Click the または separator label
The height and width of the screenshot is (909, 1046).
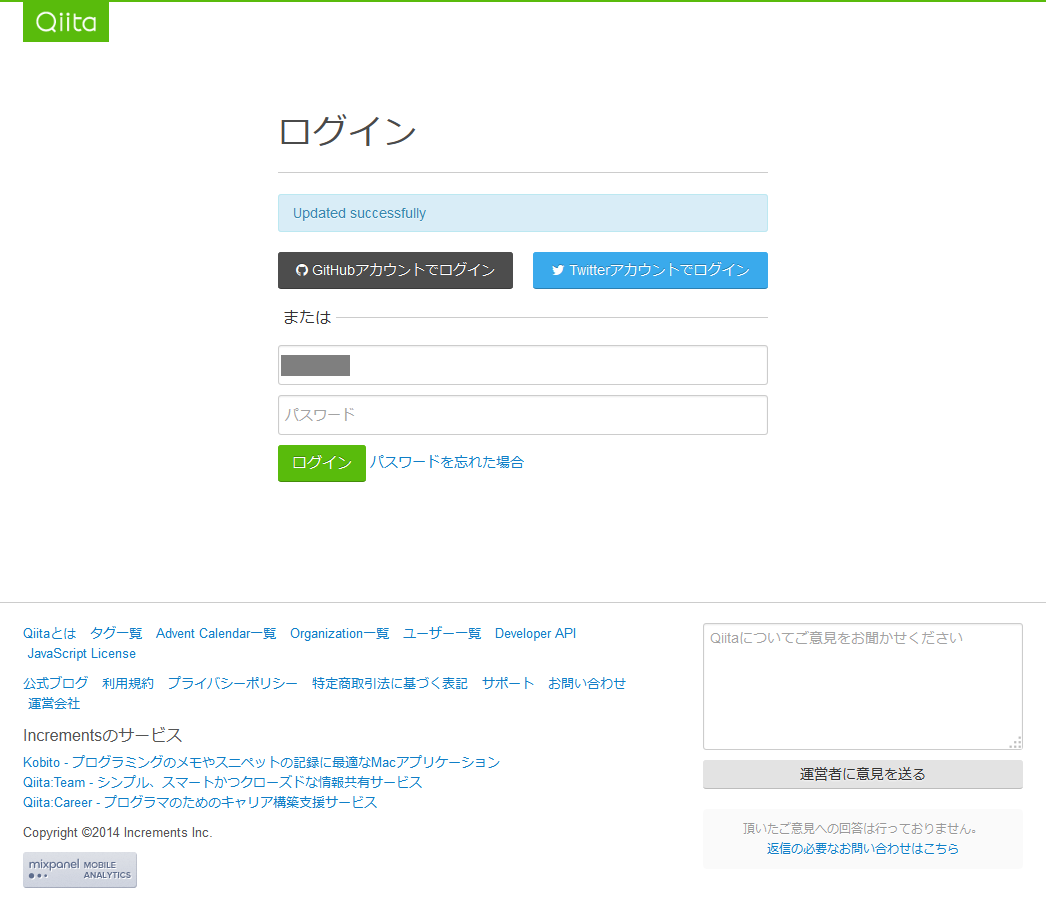[307, 317]
